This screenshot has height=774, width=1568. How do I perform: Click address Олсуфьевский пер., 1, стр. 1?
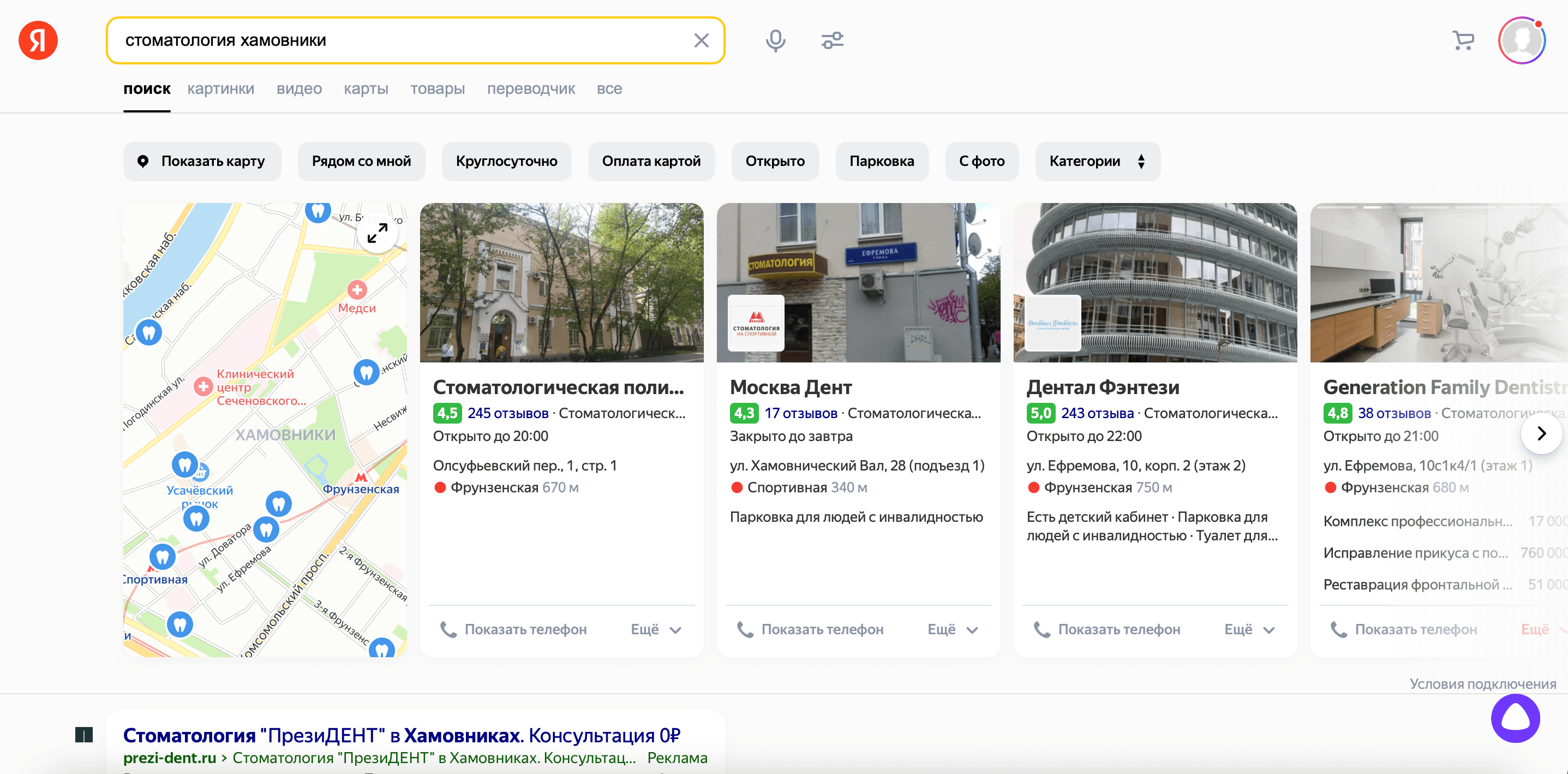point(525,465)
